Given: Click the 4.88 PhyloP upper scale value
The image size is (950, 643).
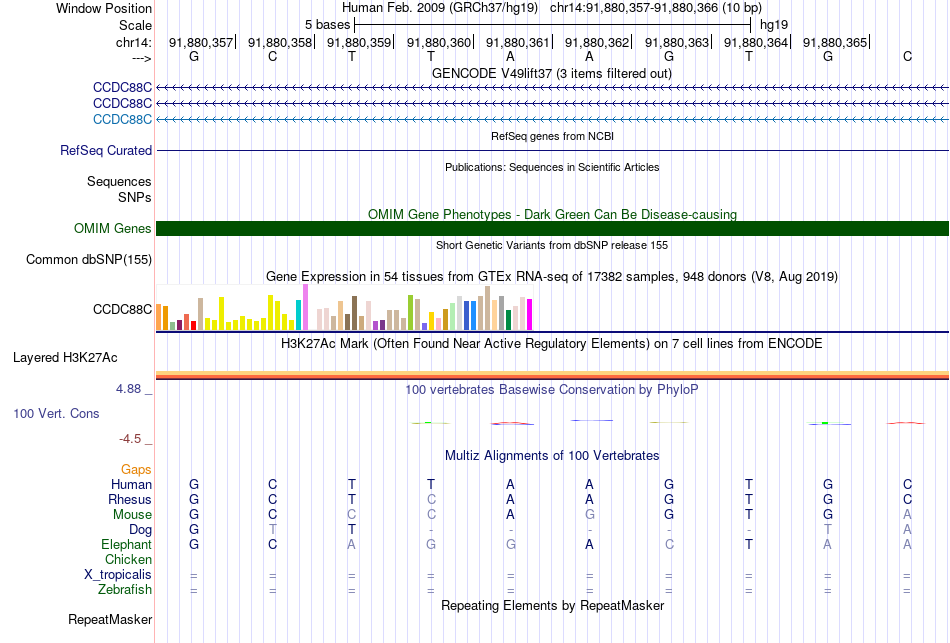Looking at the screenshot, I should [x=128, y=389].
